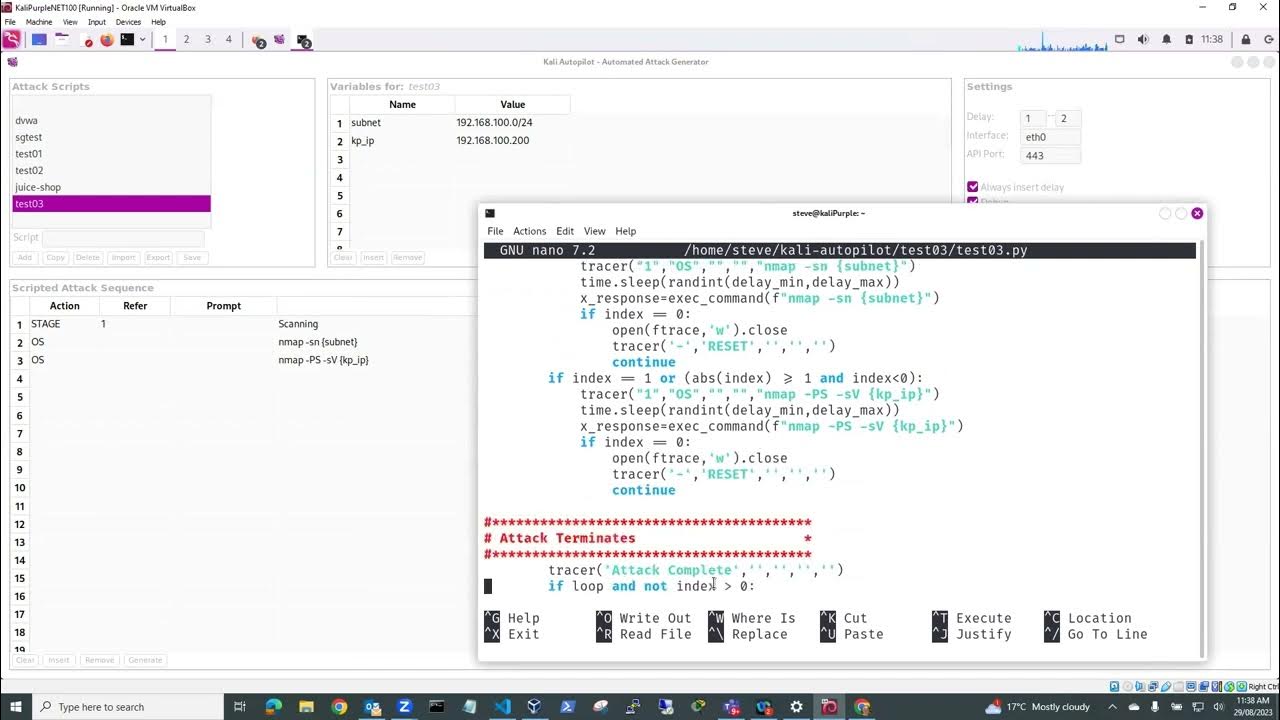Click the Script name input field
This screenshot has height=720, width=1280.
[x=123, y=238]
